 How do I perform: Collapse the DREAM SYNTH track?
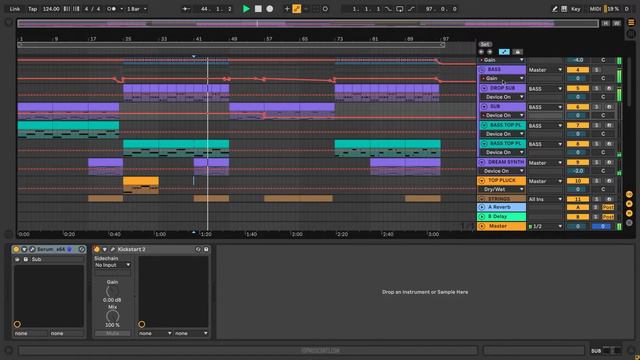coord(482,162)
